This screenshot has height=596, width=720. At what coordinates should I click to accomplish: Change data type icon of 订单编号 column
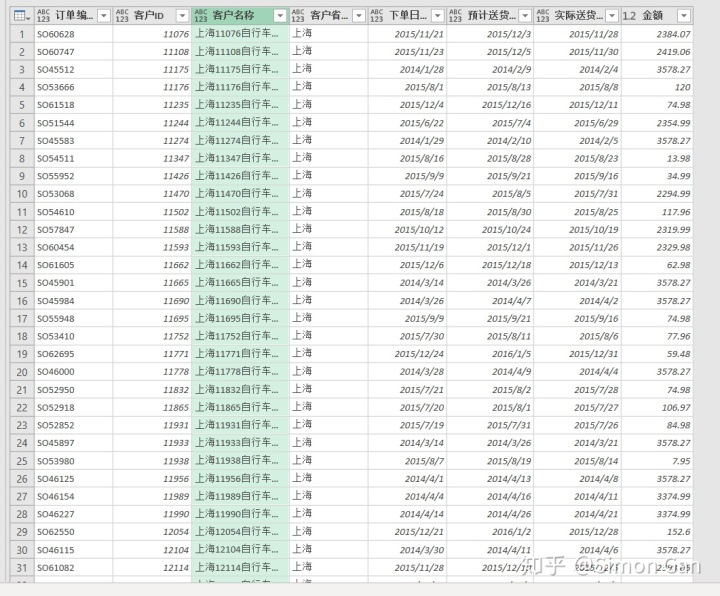coord(43,16)
